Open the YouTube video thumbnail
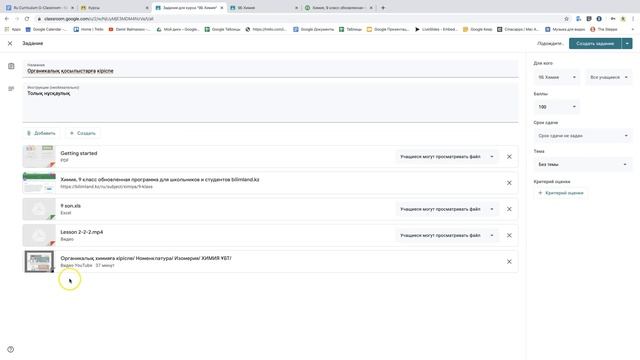The width and height of the screenshot is (640, 360). [x=39, y=262]
